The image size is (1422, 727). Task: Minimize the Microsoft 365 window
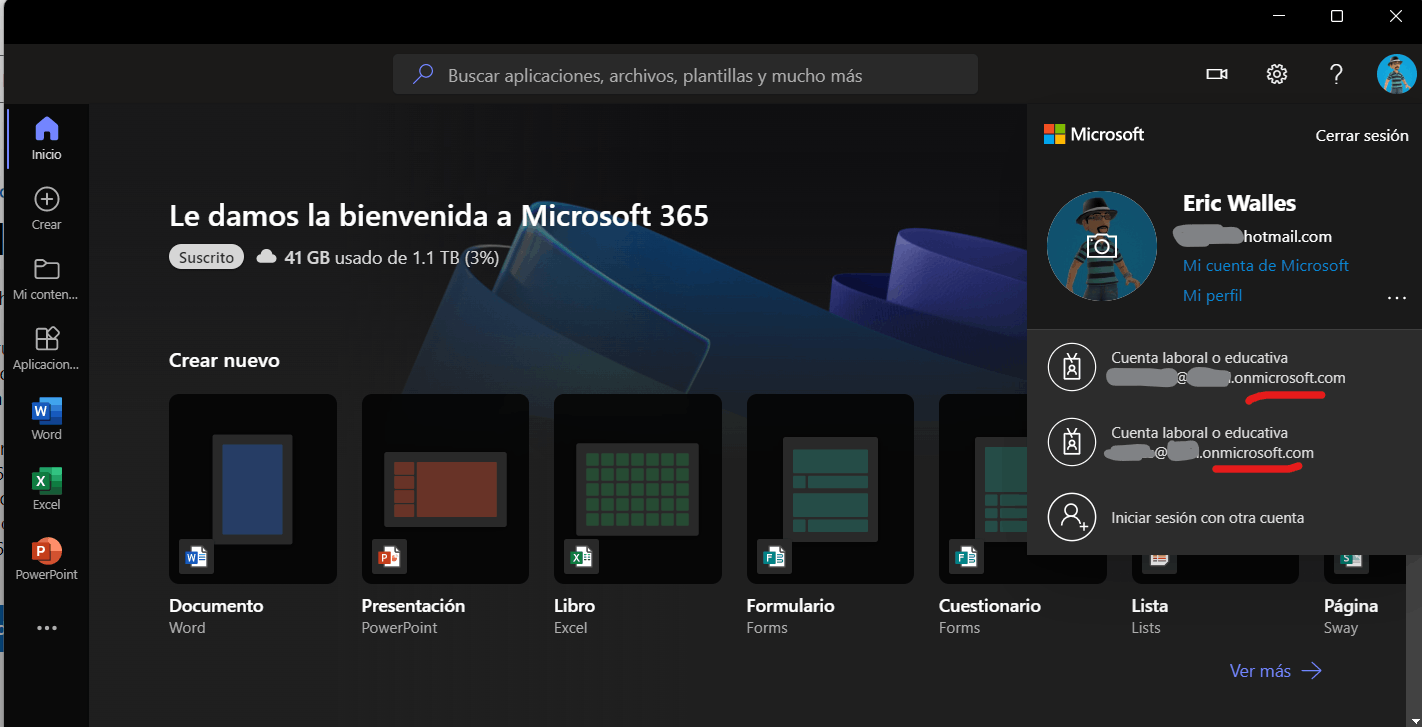1278,15
